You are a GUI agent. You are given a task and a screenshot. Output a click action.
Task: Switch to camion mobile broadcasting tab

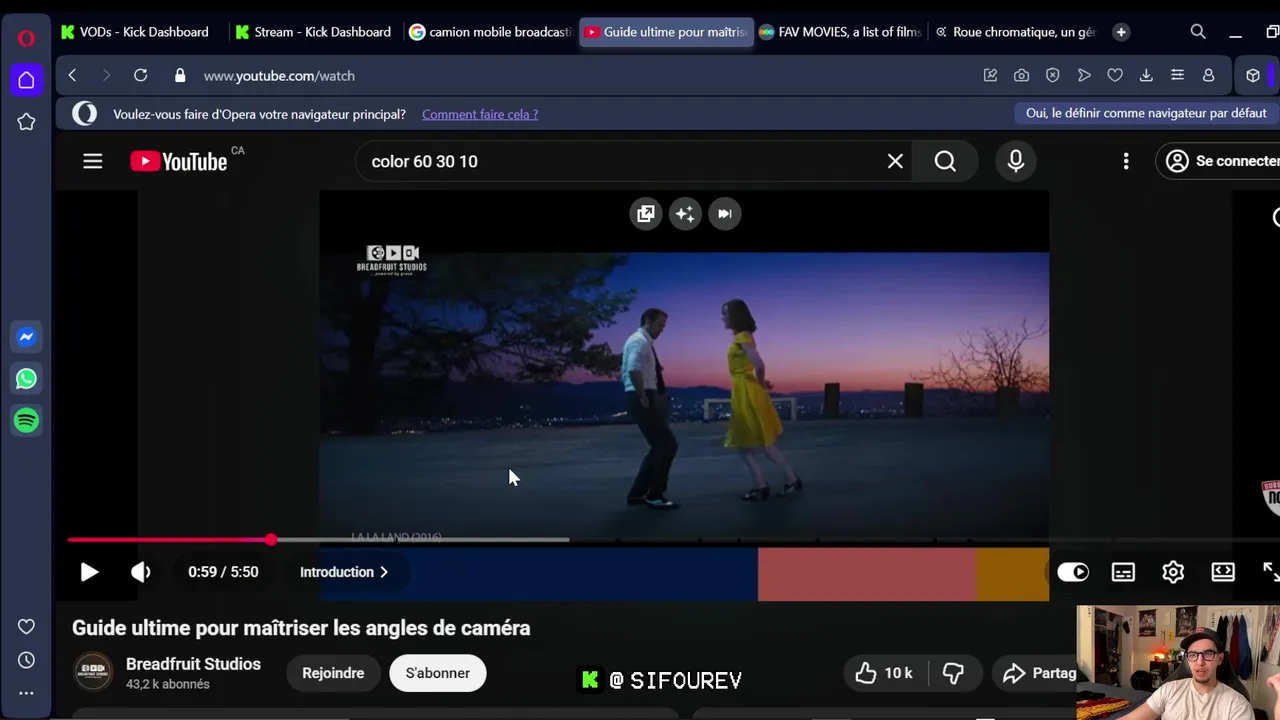(491, 32)
